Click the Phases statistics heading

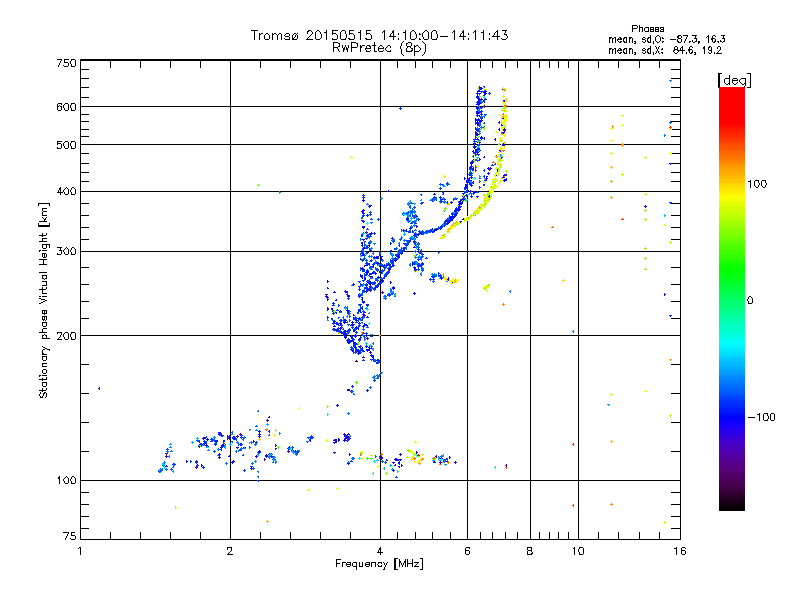[647, 29]
